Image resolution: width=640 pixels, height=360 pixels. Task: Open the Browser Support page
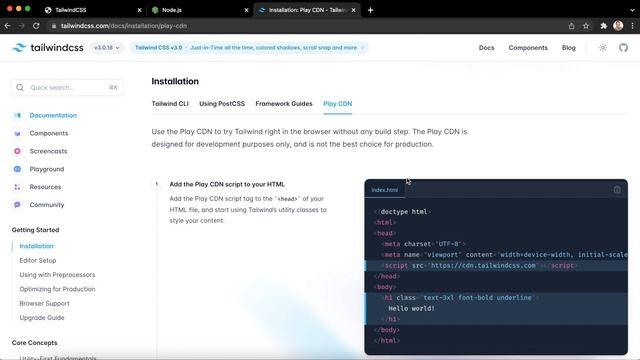click(x=44, y=304)
